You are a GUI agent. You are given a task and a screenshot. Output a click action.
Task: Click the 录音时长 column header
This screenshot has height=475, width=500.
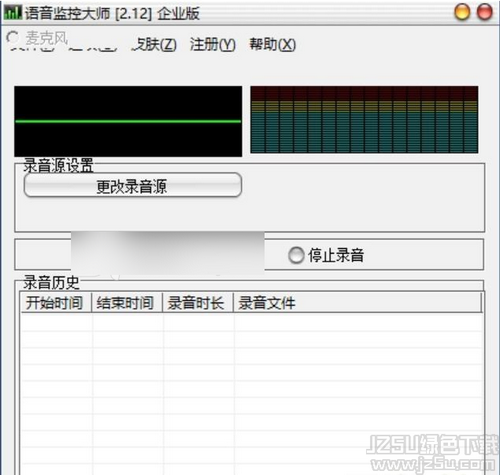[x=197, y=303]
